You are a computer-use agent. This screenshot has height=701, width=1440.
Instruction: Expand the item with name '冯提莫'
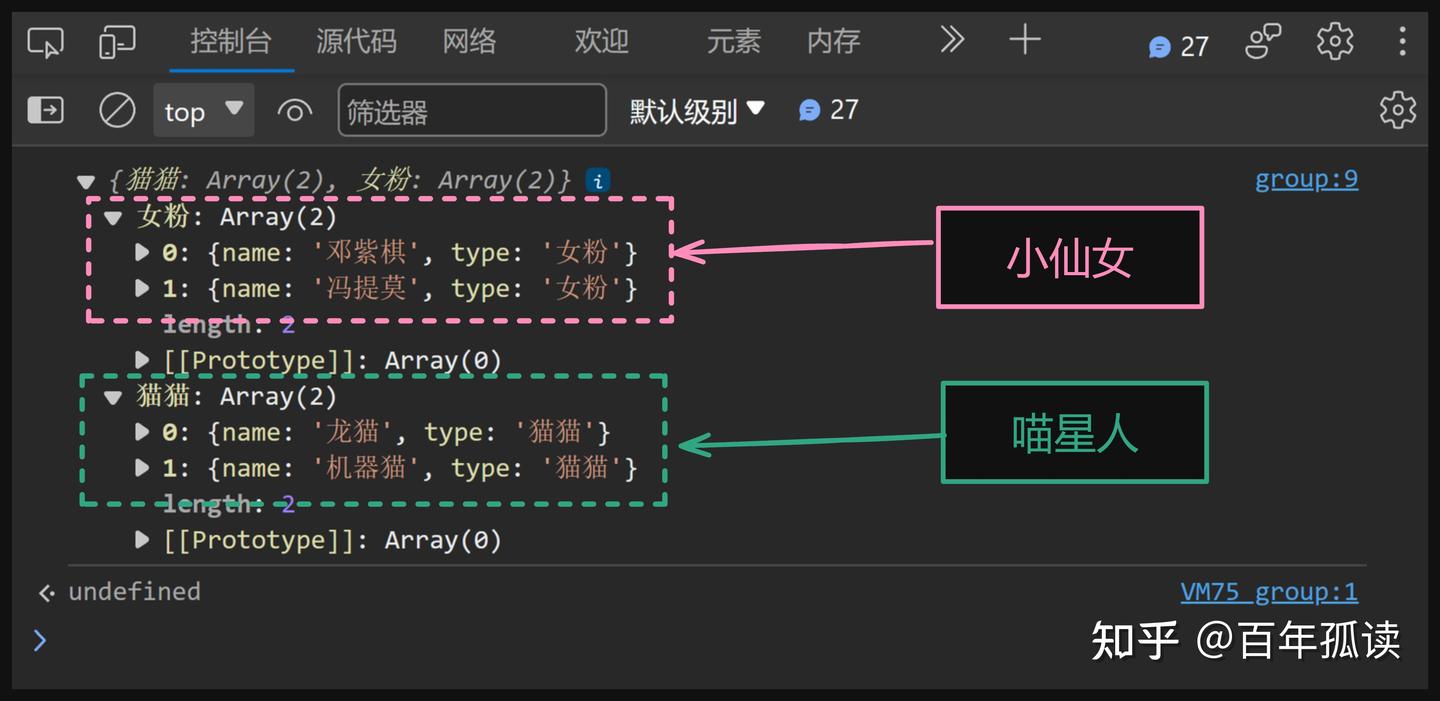coord(142,289)
